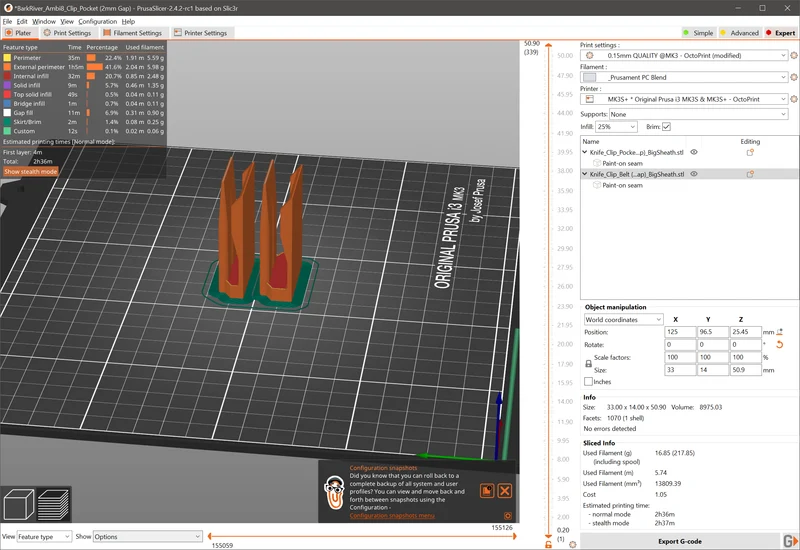
Task: Switch to the Printer Settings tab
Action: tap(201, 33)
